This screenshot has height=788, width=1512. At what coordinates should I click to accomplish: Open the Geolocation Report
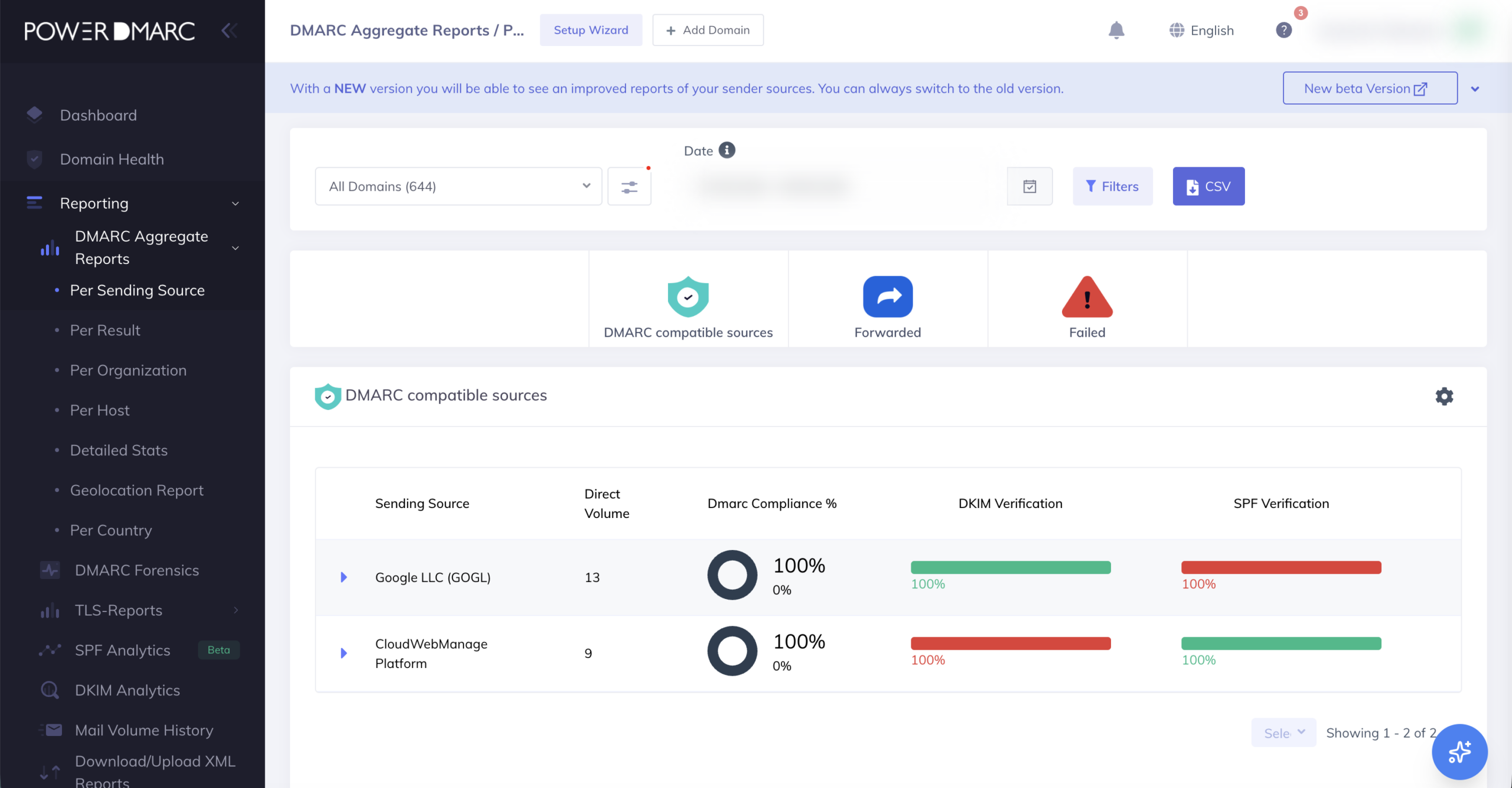coord(137,490)
